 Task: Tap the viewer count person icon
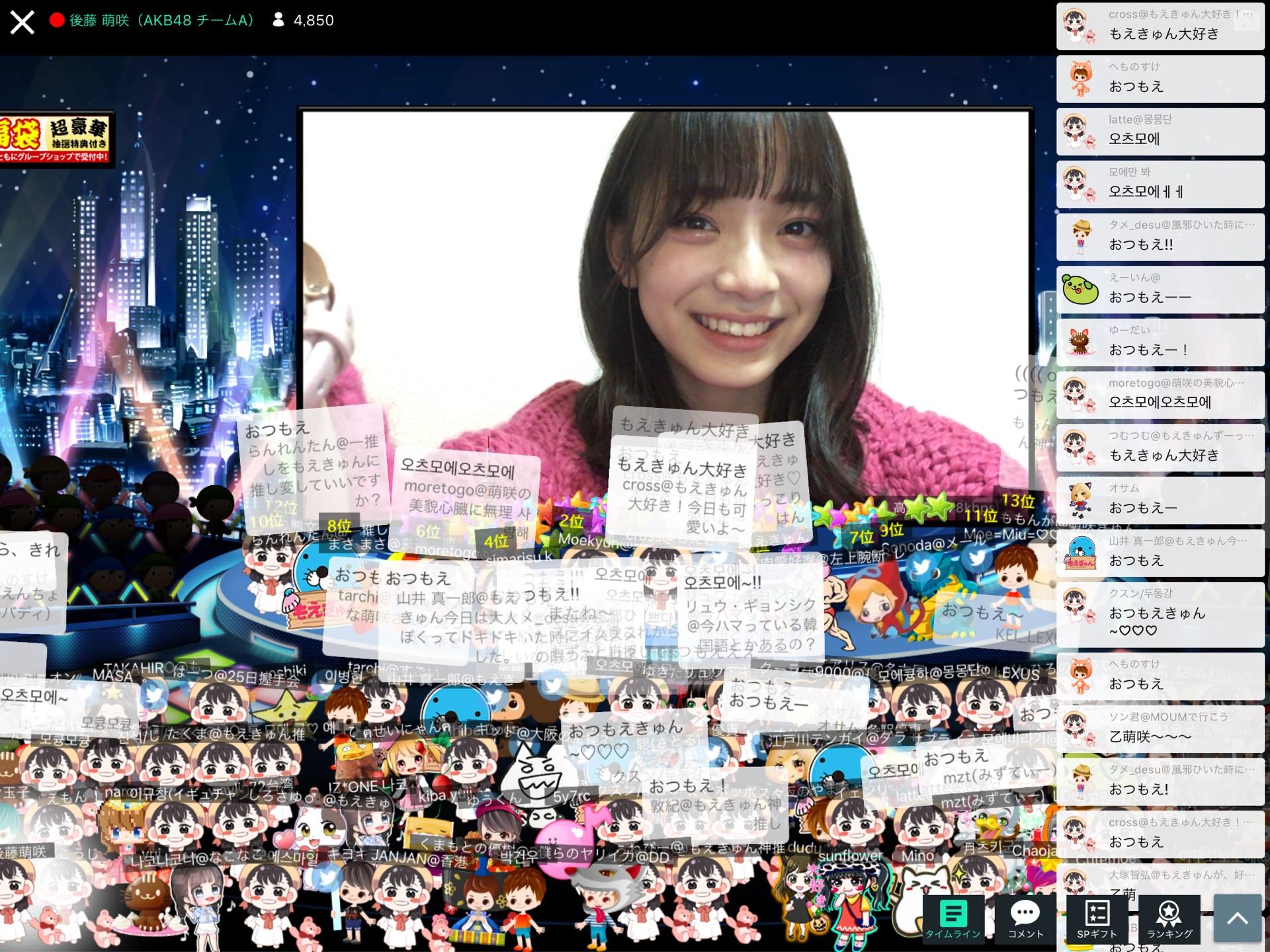tap(278, 20)
